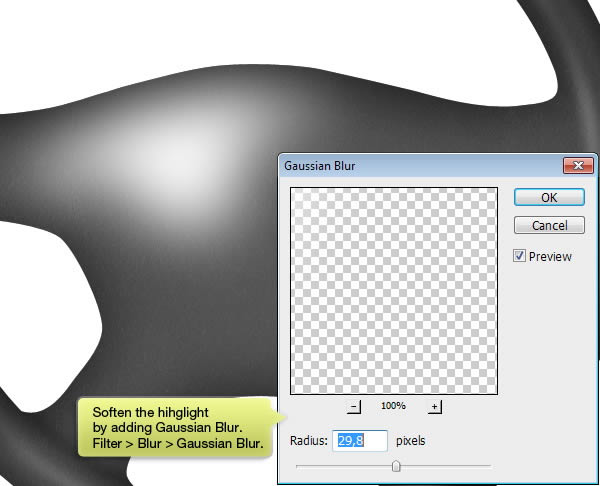Toggle the Preview checkbox
The height and width of the screenshot is (486, 600).
click(x=519, y=256)
